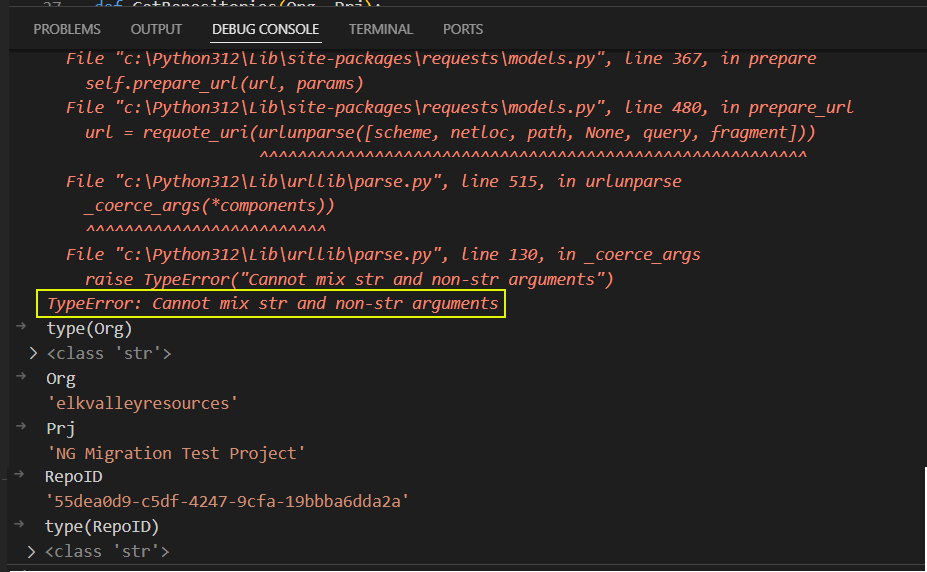The image size is (927, 572).
Task: Open the OUTPUT tab
Action: tap(156, 29)
